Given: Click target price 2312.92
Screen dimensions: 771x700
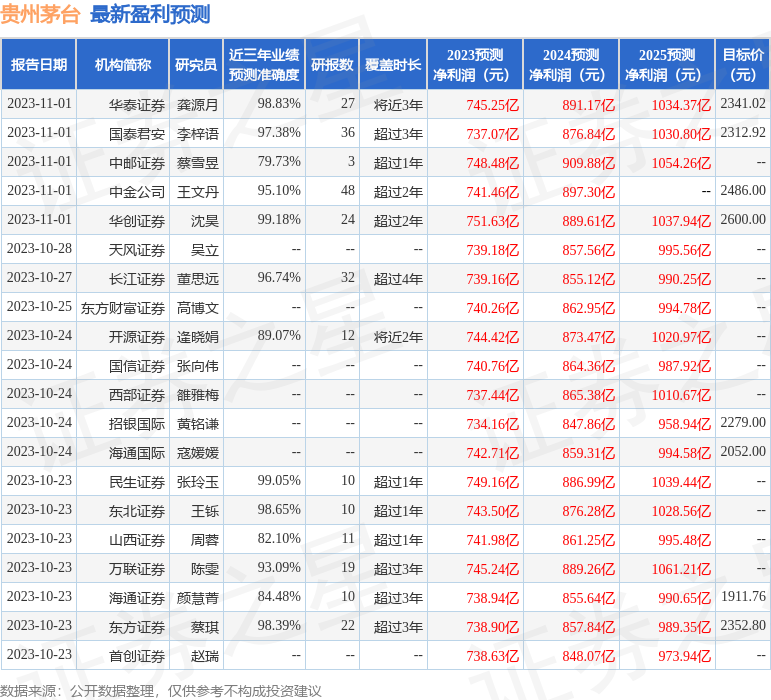Looking at the screenshot, I should [x=743, y=133].
